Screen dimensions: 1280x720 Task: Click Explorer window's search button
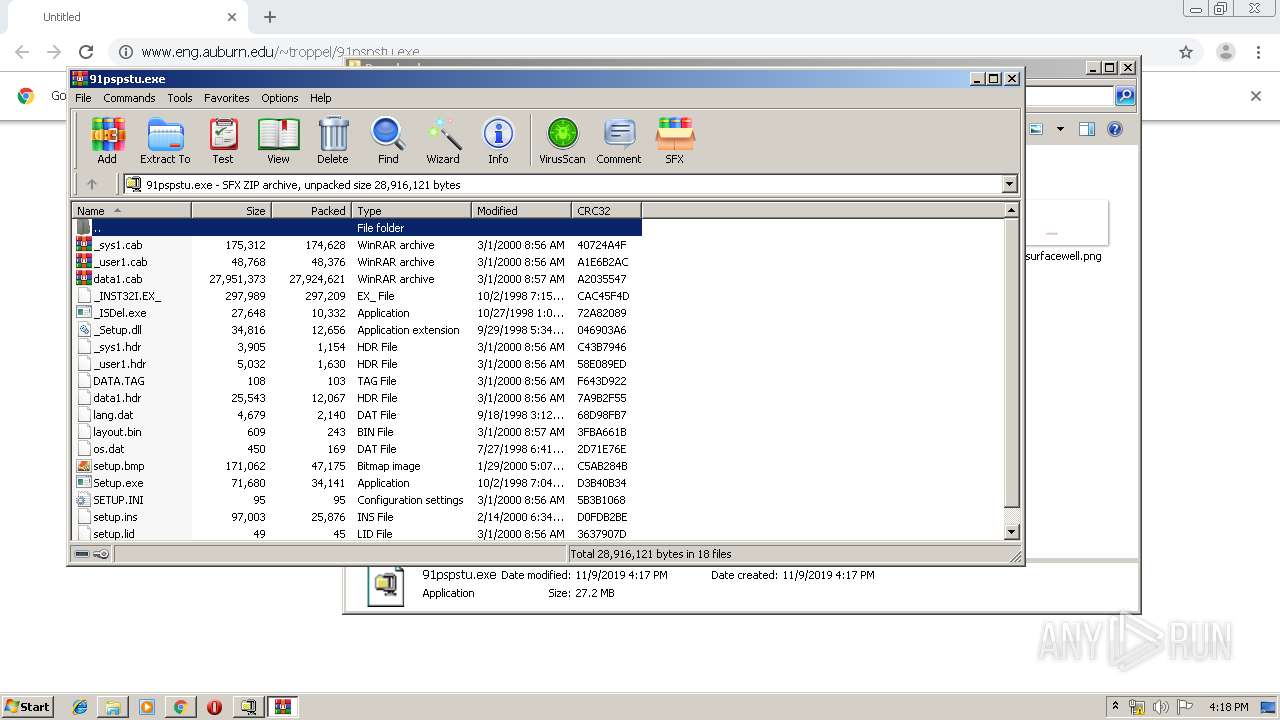point(1125,96)
